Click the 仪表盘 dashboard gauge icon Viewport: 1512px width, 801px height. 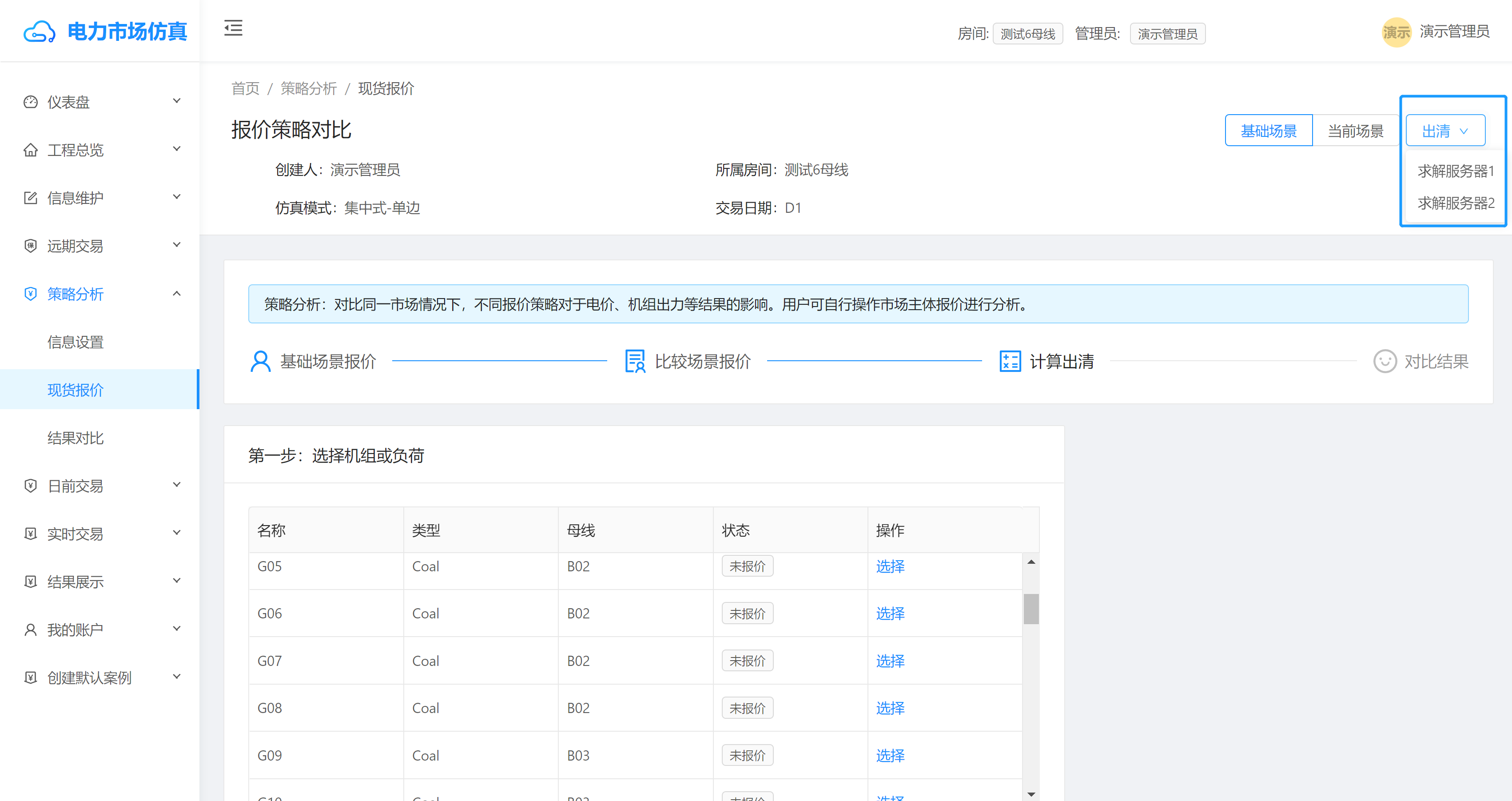31,102
